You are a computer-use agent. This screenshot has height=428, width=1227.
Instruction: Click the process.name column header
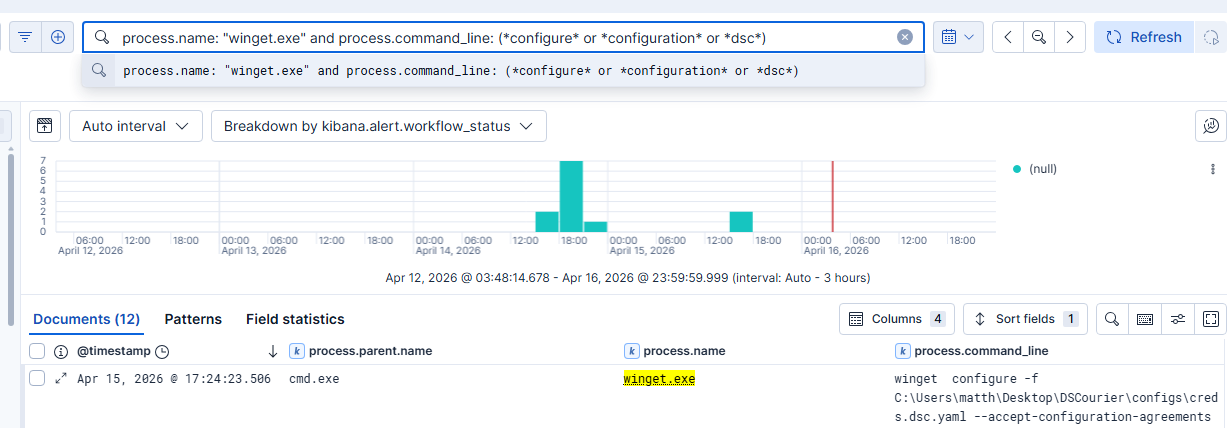tap(684, 351)
